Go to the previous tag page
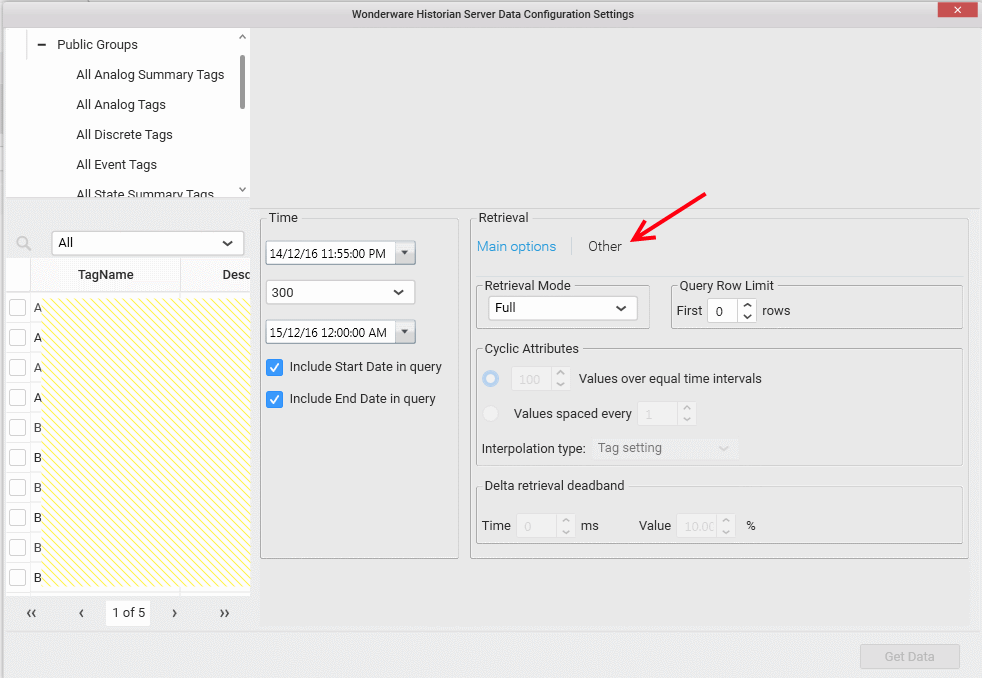This screenshot has height=678, width=982. point(81,613)
